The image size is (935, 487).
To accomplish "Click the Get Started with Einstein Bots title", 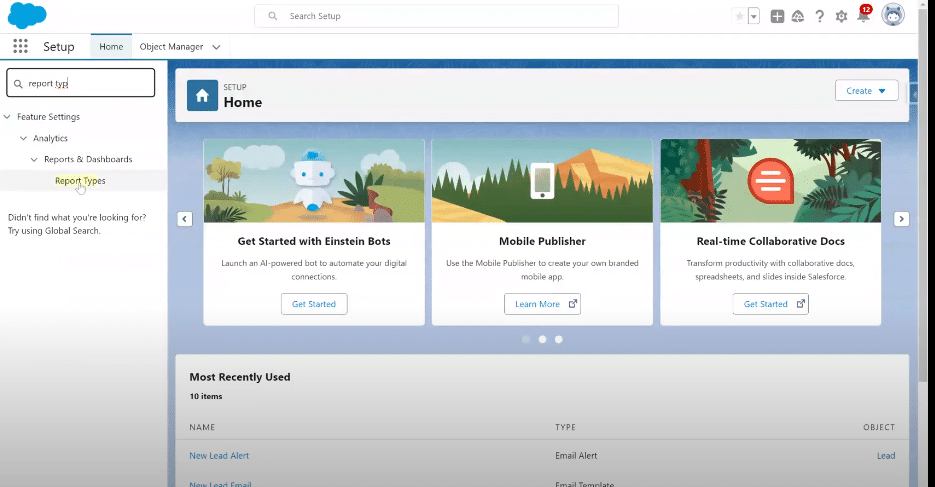I will point(314,241).
